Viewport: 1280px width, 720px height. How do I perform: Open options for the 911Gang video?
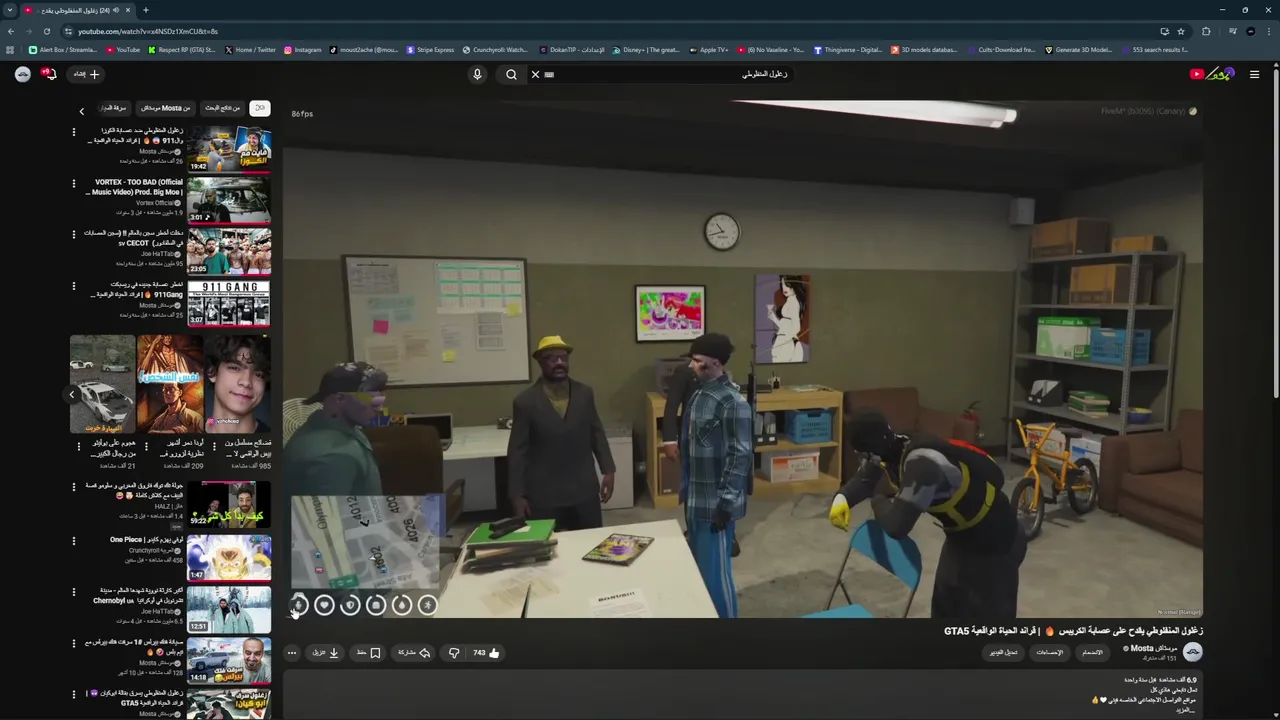coord(73,286)
